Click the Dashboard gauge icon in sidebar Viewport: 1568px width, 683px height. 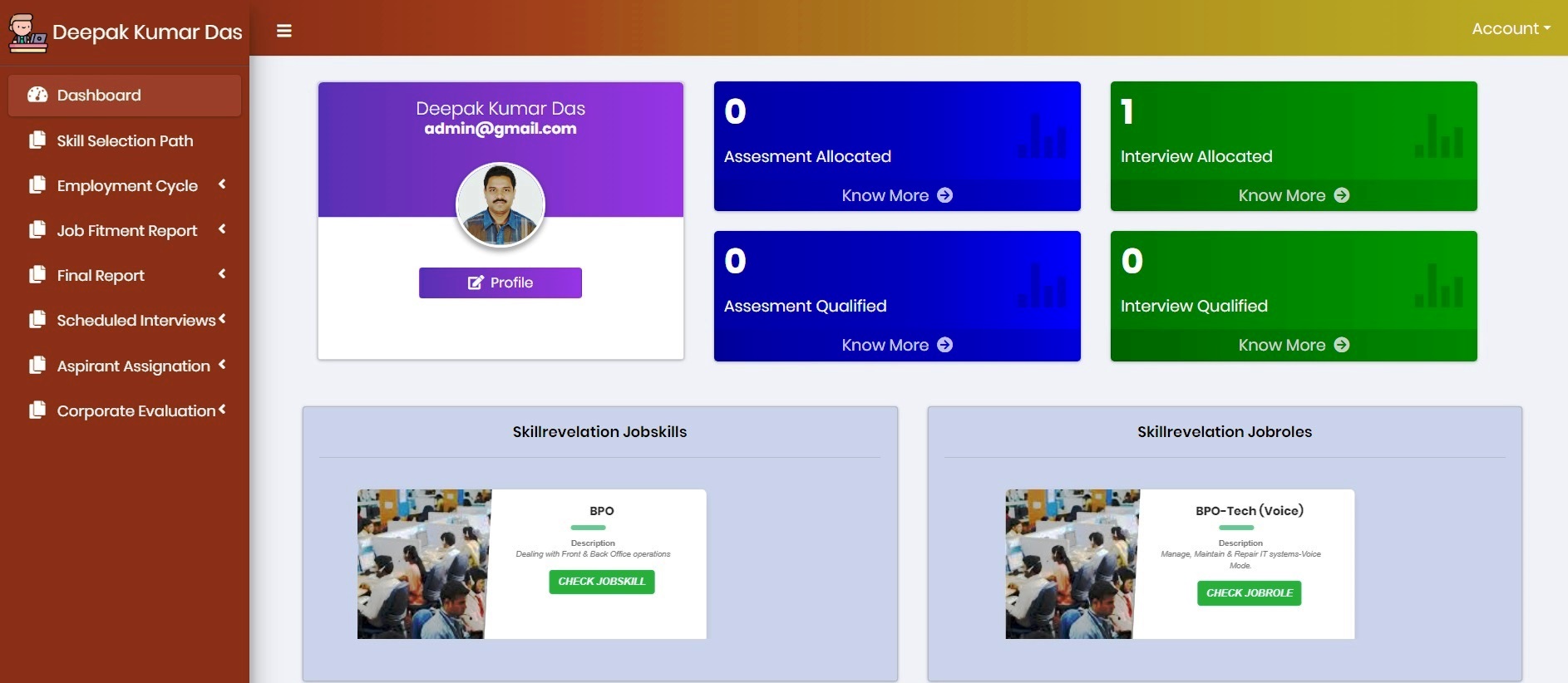pyautogui.click(x=37, y=95)
